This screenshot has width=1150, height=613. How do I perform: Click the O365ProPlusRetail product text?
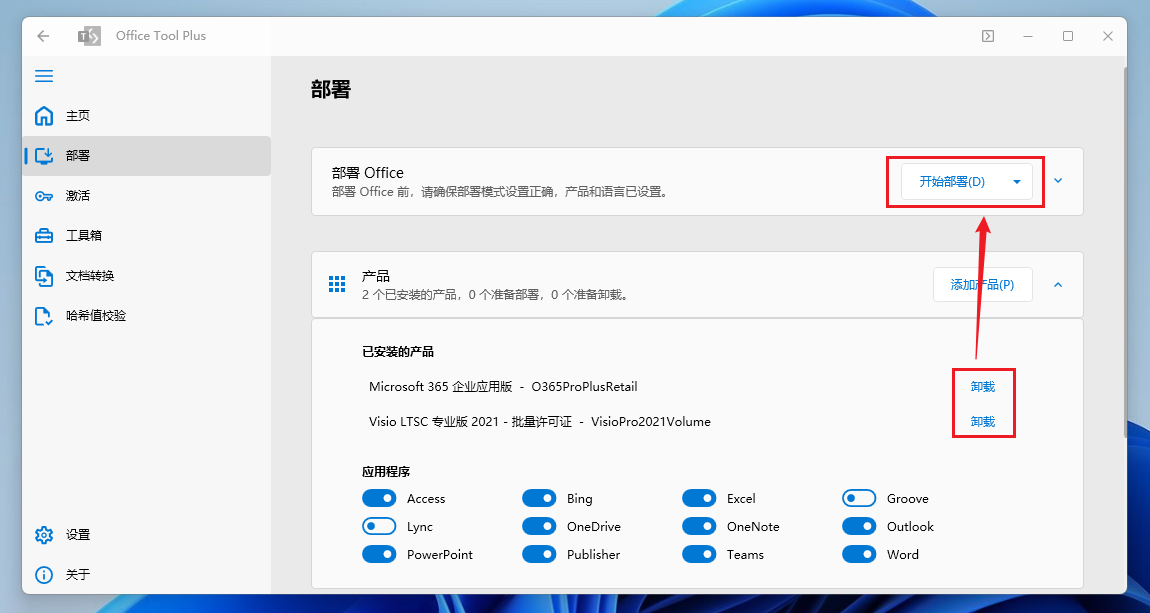pos(585,386)
